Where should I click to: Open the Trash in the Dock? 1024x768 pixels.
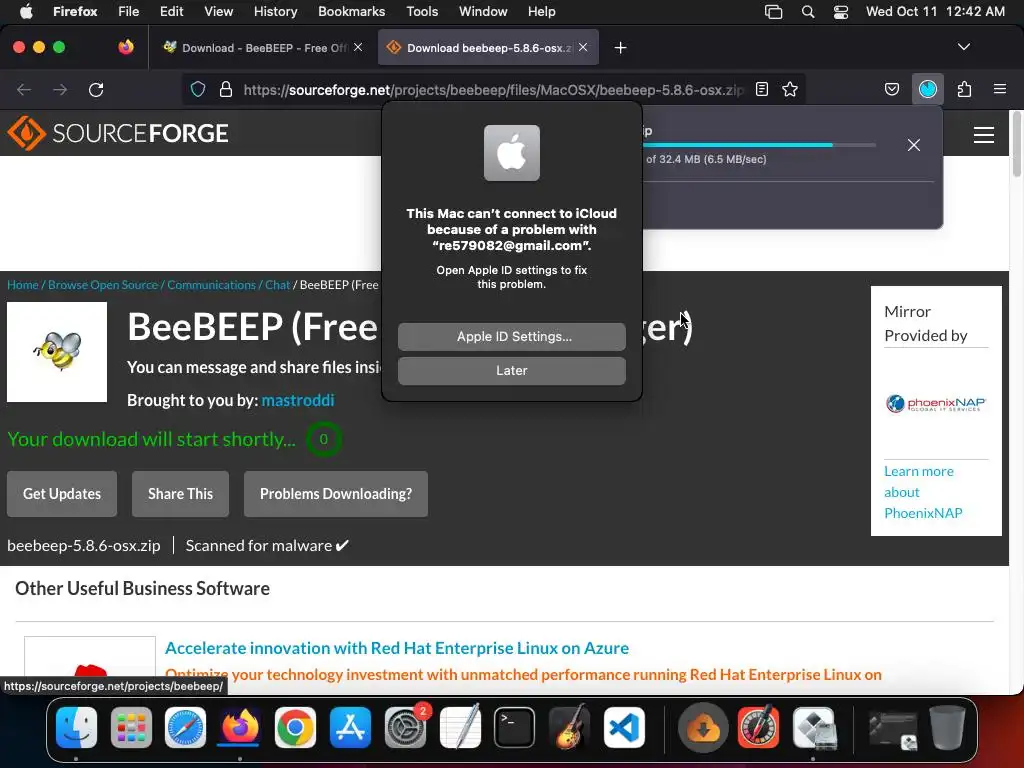(947, 728)
